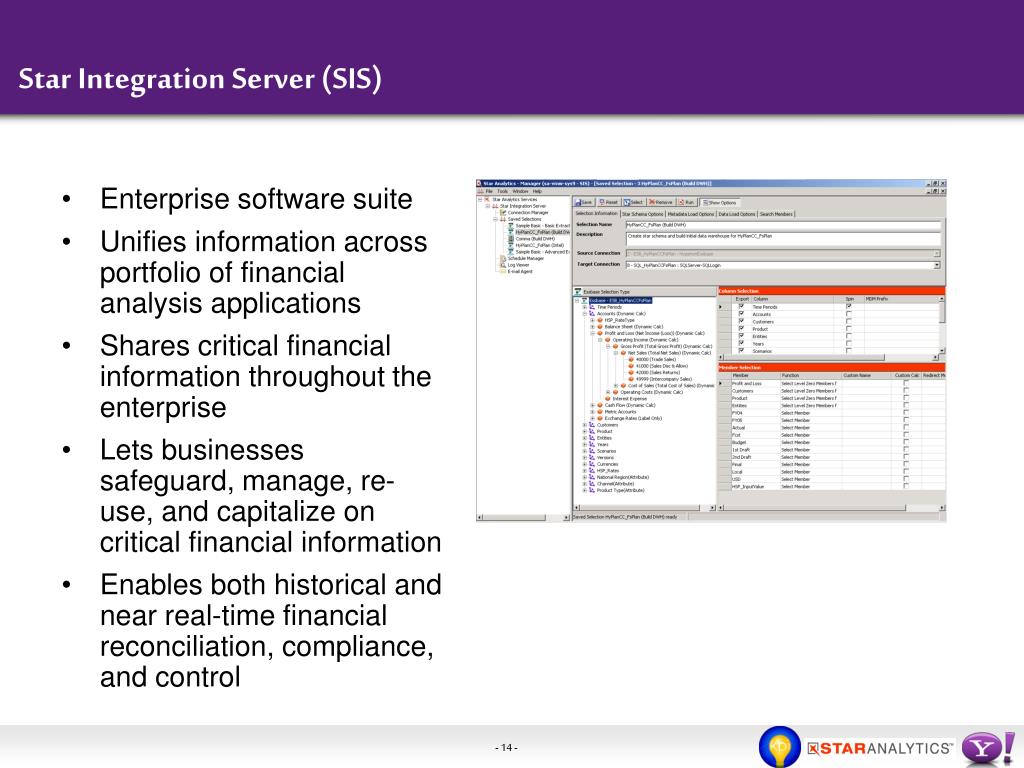Toggle Export checkbox for Product column
The image size is (1024, 768).
tap(741, 328)
